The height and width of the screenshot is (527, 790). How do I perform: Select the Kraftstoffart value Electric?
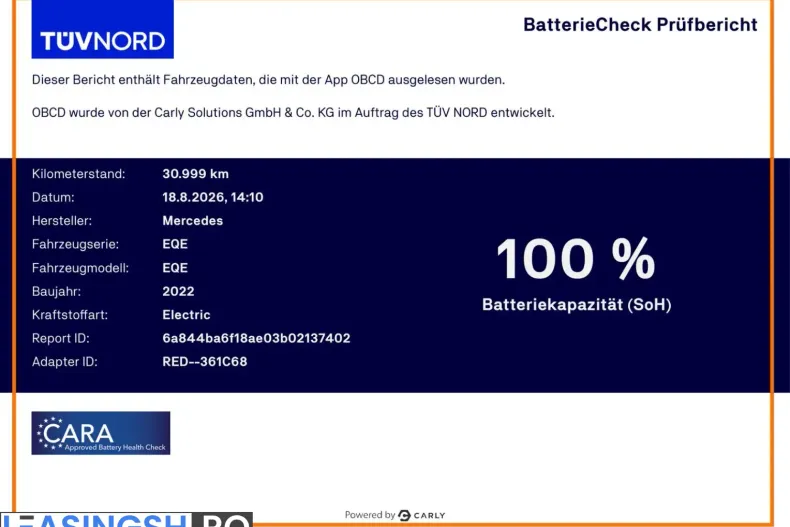click(186, 315)
